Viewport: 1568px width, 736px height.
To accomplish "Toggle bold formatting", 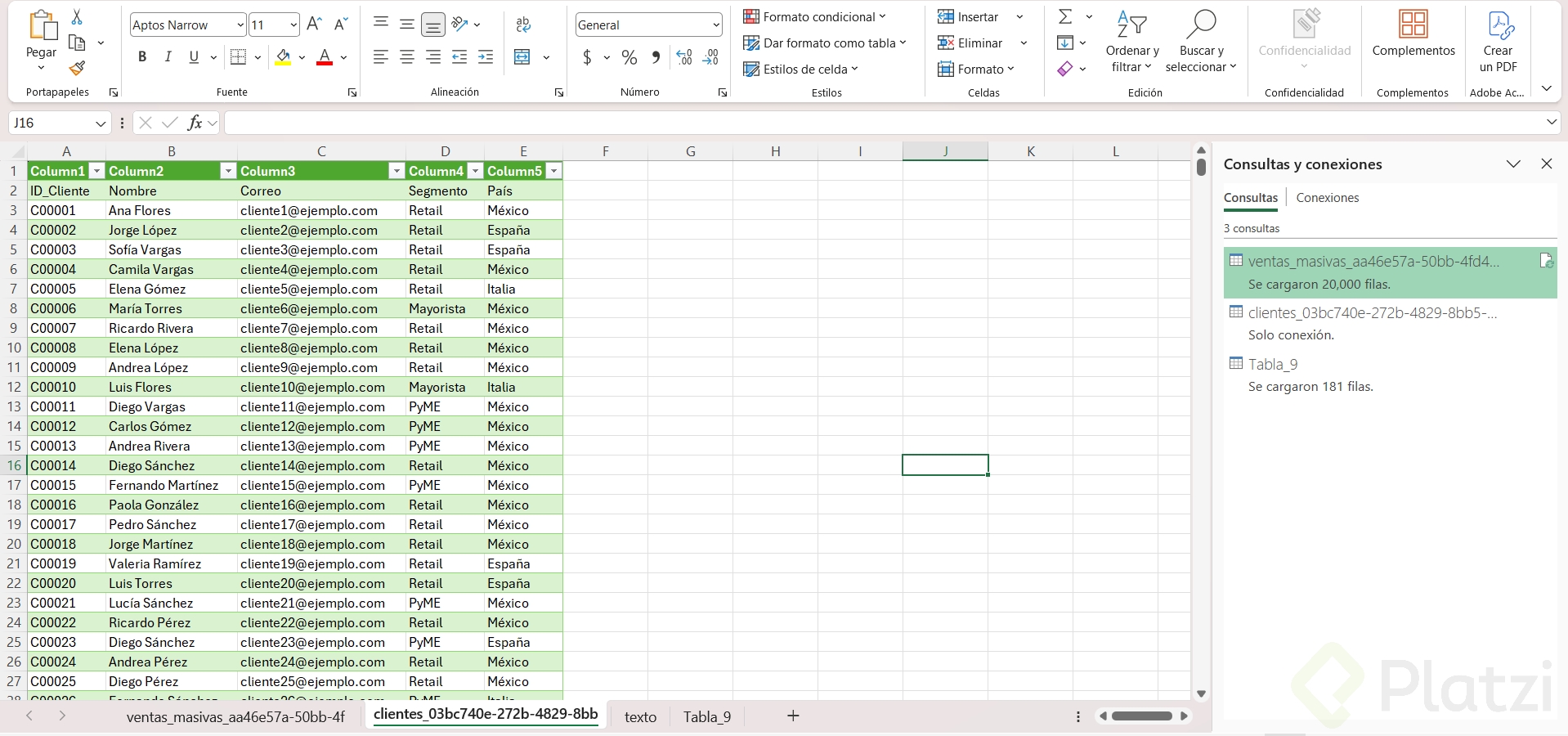I will point(142,57).
